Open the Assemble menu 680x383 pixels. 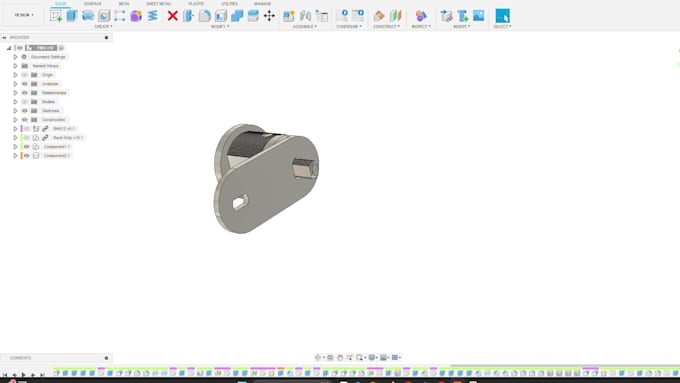304,26
